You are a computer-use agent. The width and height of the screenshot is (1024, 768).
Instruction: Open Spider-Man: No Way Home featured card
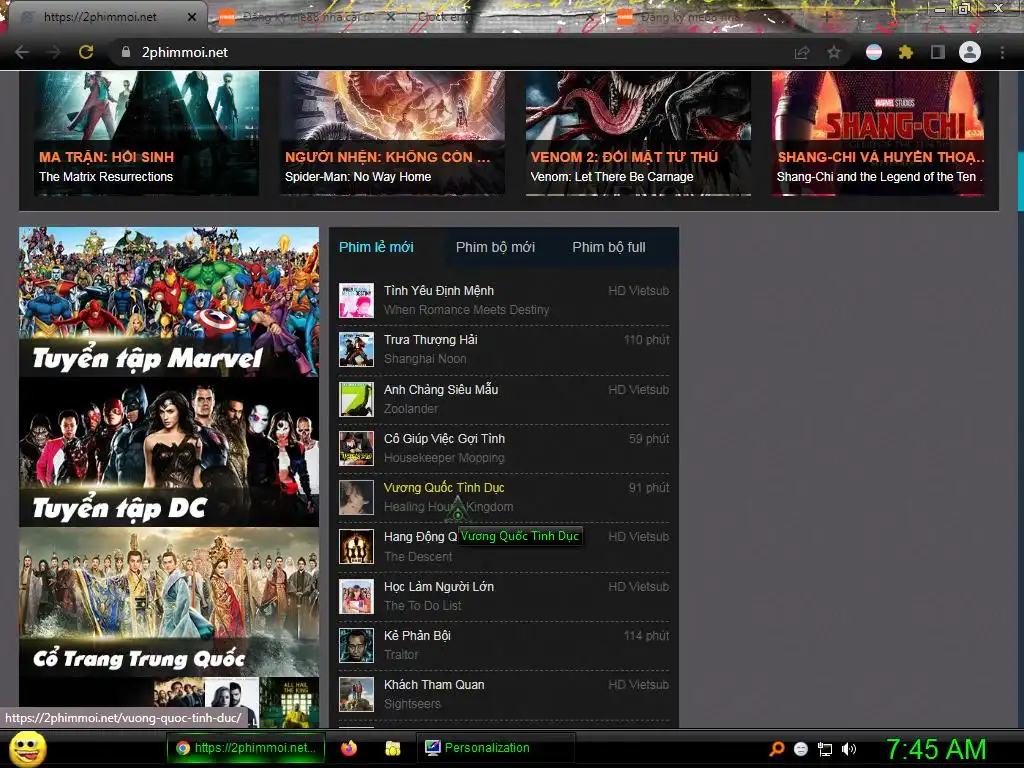tap(392, 134)
